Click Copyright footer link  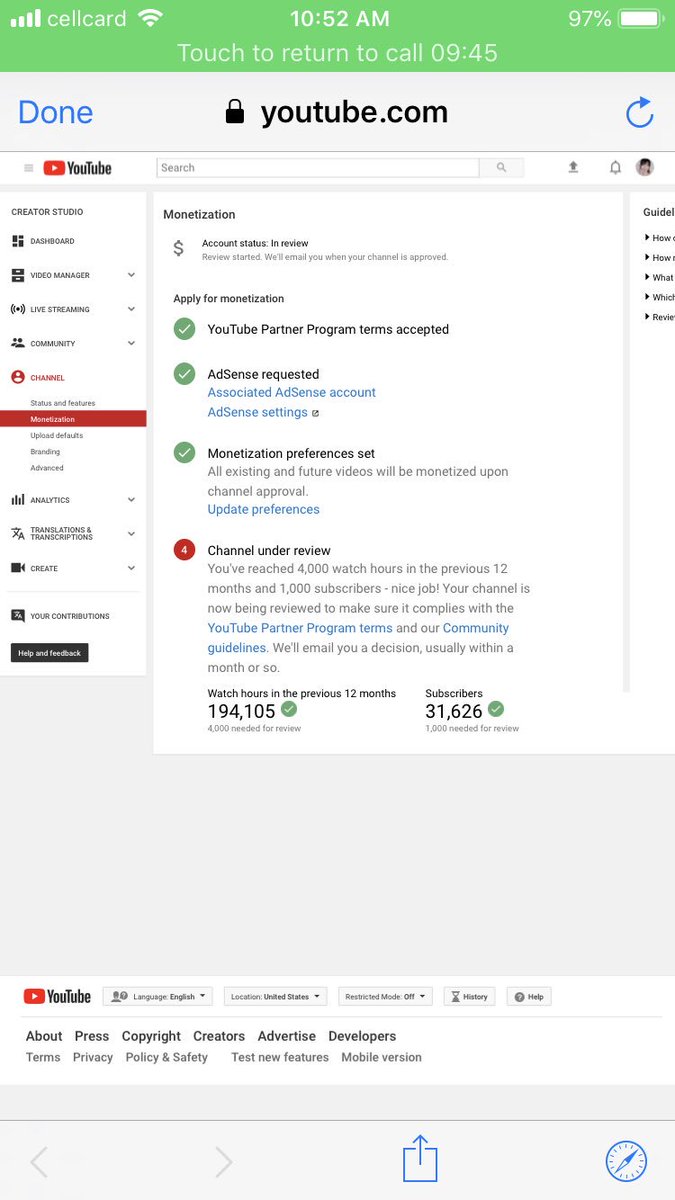point(151,1036)
